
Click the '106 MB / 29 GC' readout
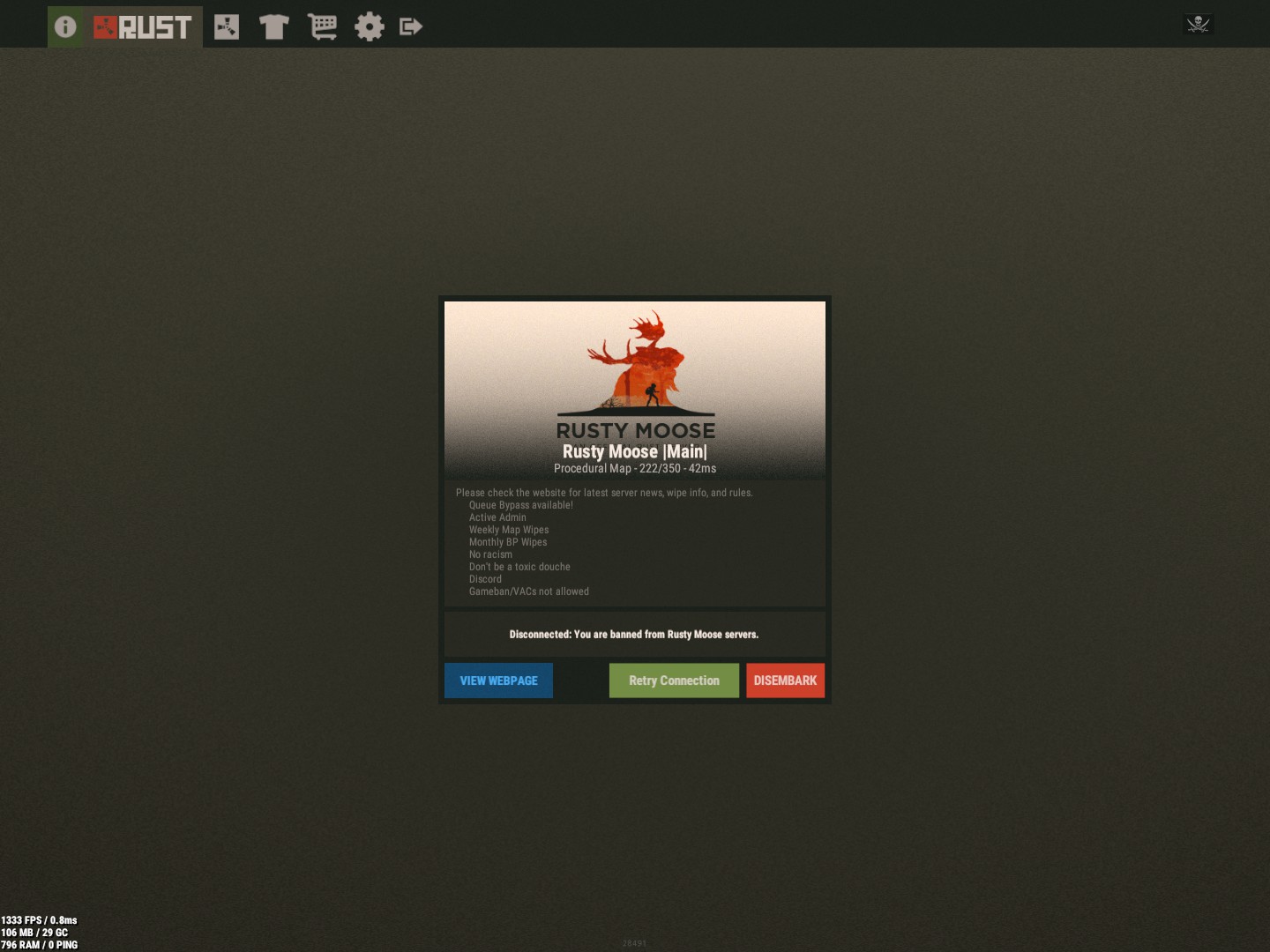[x=34, y=933]
